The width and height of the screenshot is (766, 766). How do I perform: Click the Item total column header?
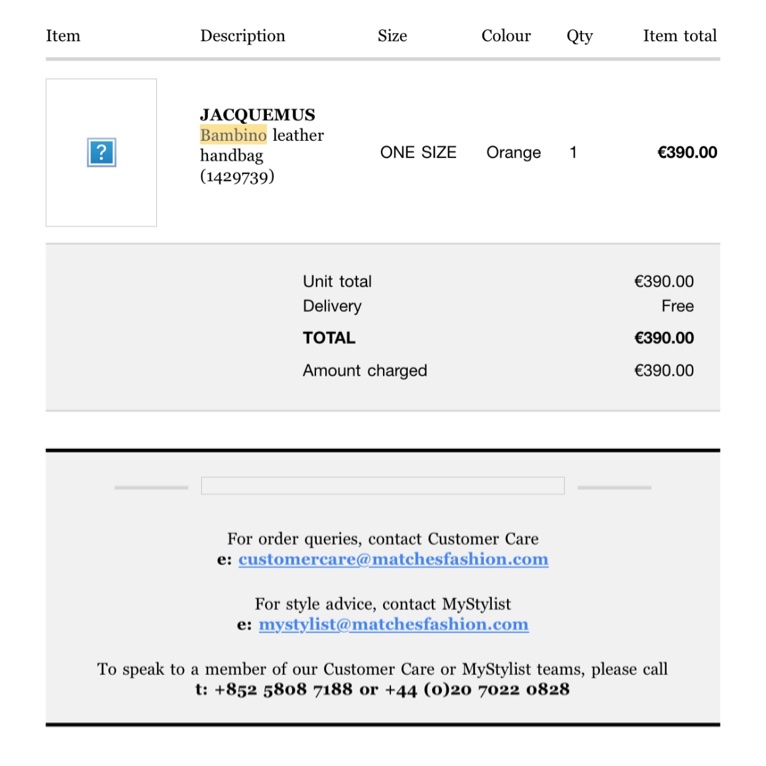coord(679,36)
